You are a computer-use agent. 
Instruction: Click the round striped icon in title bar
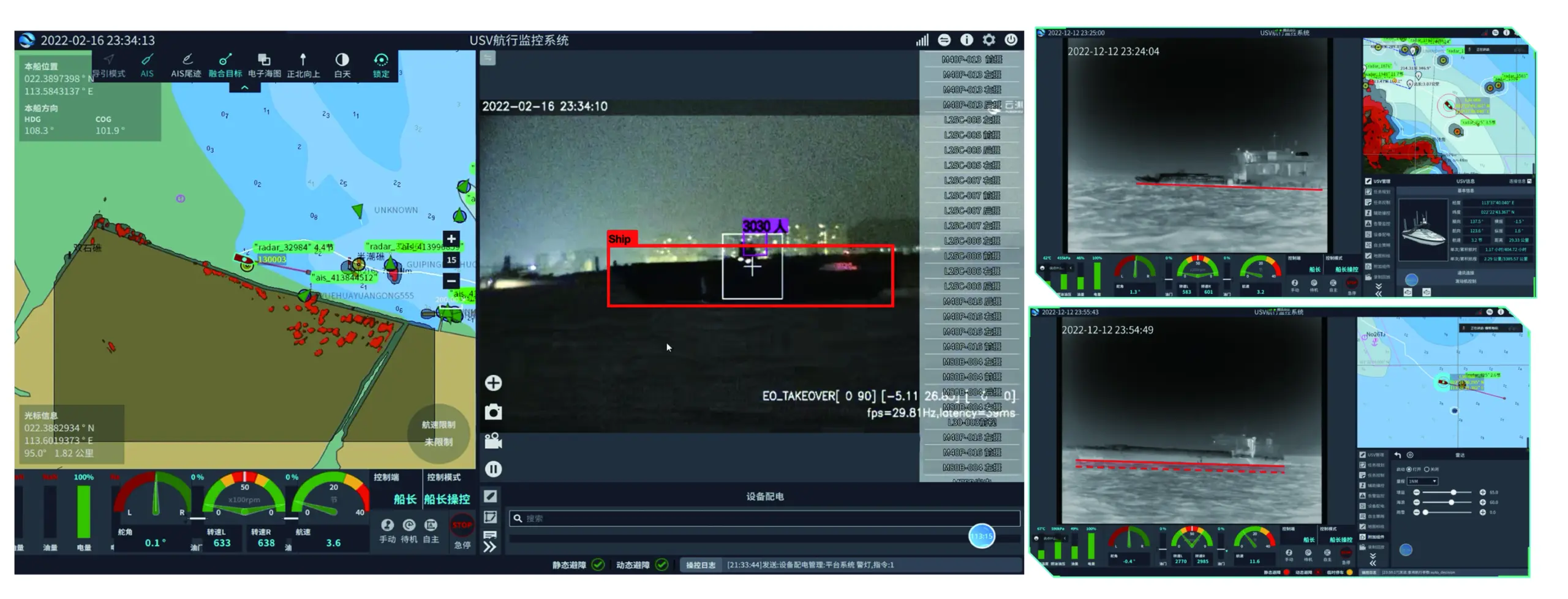point(944,40)
